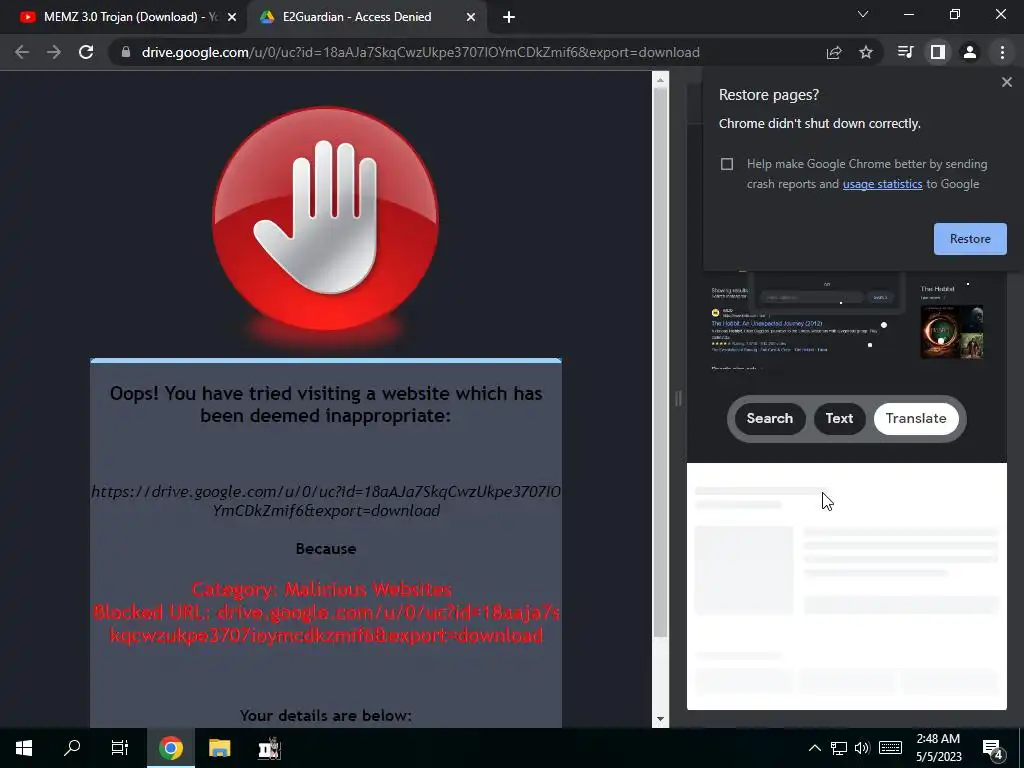
Task: Select Text mode in Lens panel
Action: coord(839,419)
